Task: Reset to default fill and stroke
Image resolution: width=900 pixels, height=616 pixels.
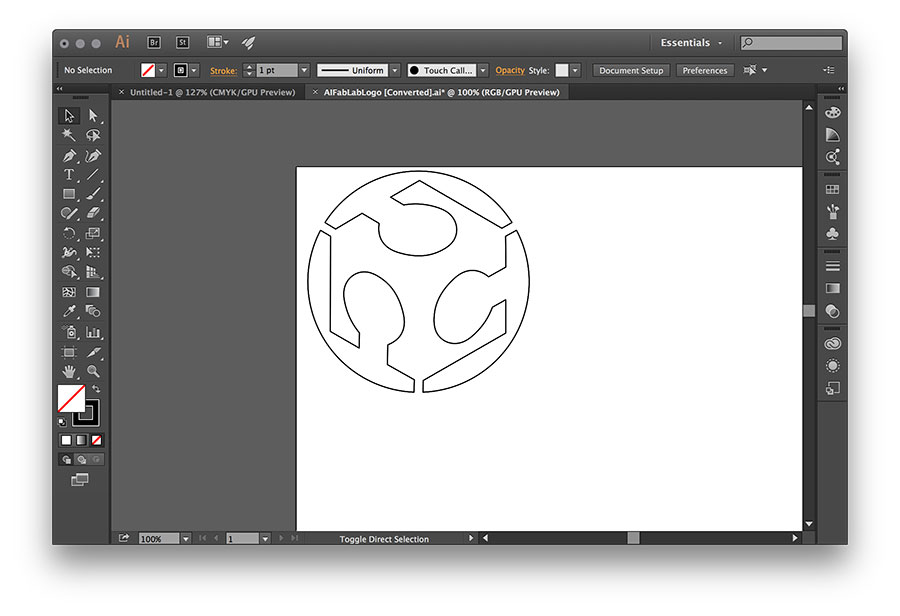Action: (x=62, y=422)
